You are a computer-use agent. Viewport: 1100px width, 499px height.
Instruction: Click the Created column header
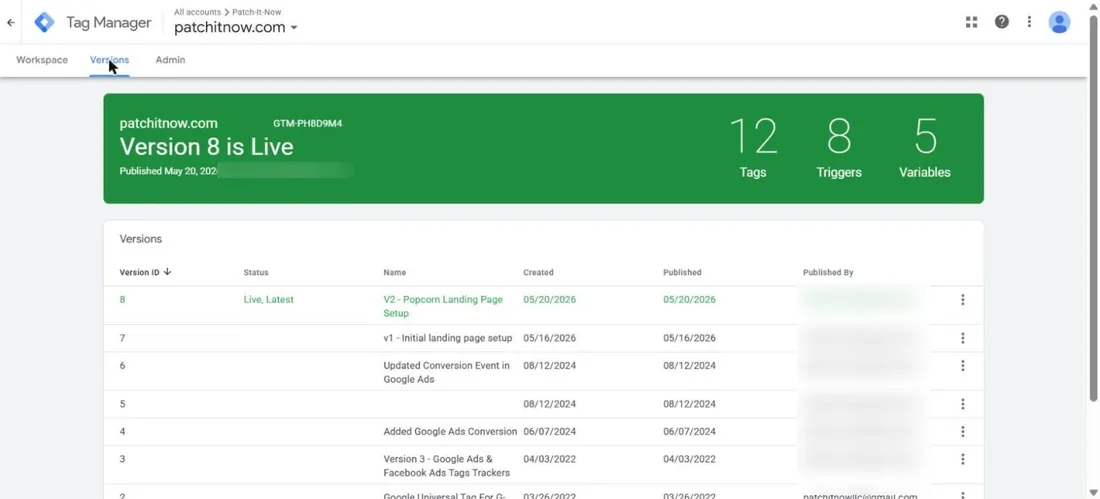(538, 272)
